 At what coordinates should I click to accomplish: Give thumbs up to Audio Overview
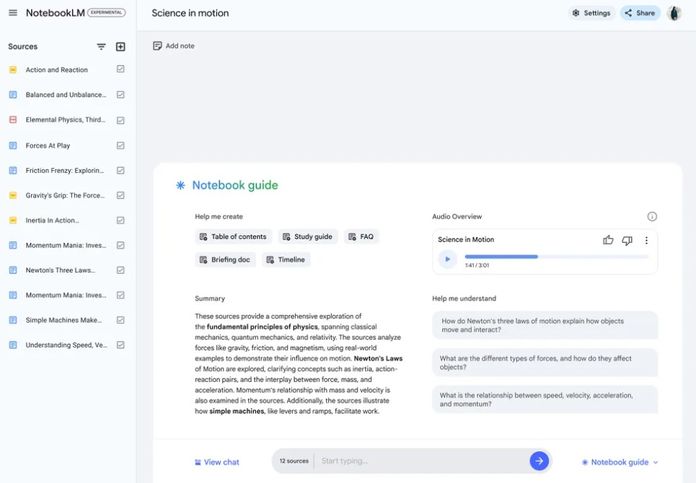pyautogui.click(x=608, y=240)
